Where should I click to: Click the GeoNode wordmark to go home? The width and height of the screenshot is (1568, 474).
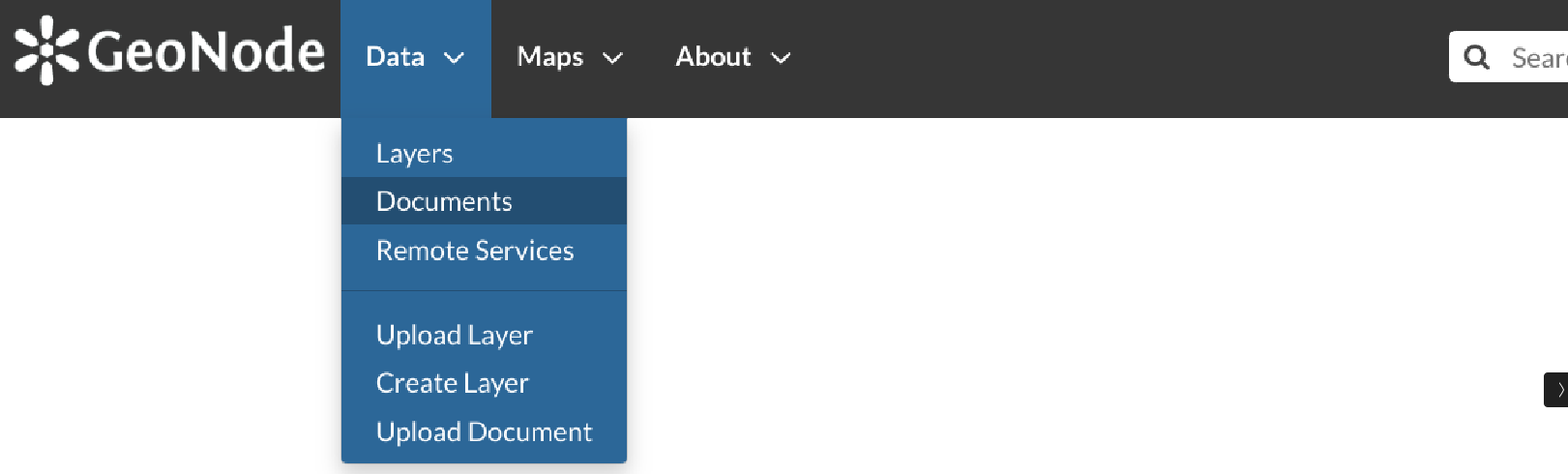pos(206,51)
